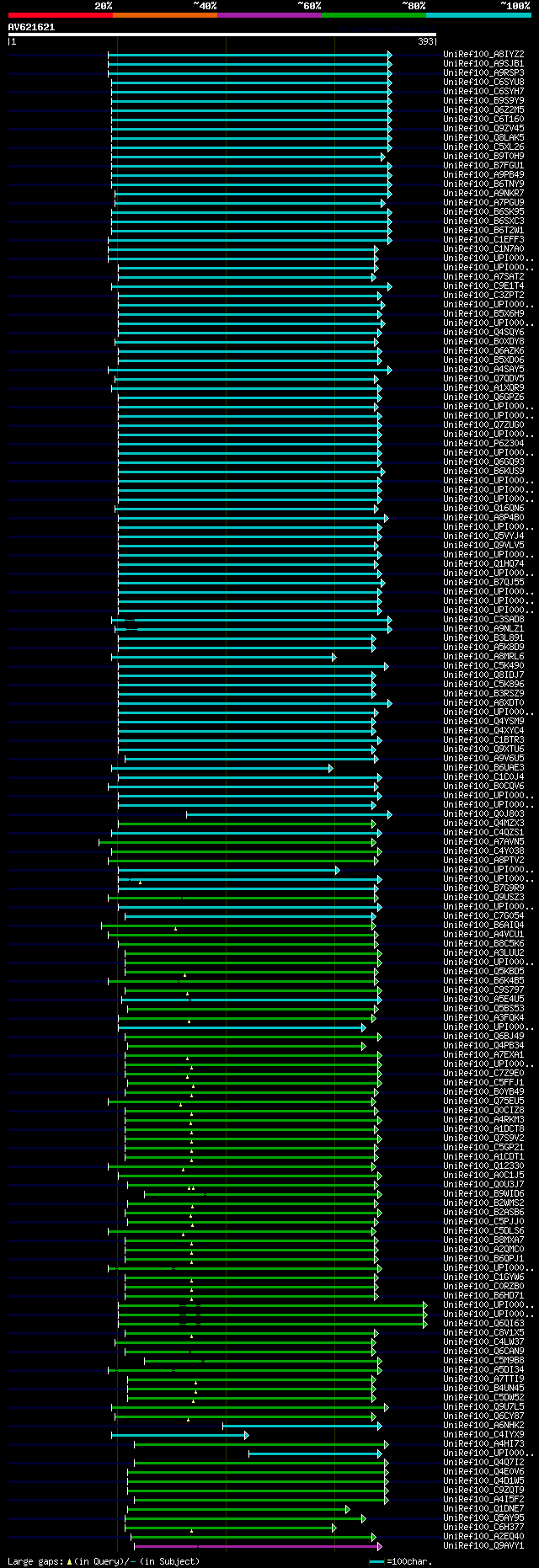Click the purple ~60% identity legend segment
This screenshot has height=1568, width=539.
(269, 14)
